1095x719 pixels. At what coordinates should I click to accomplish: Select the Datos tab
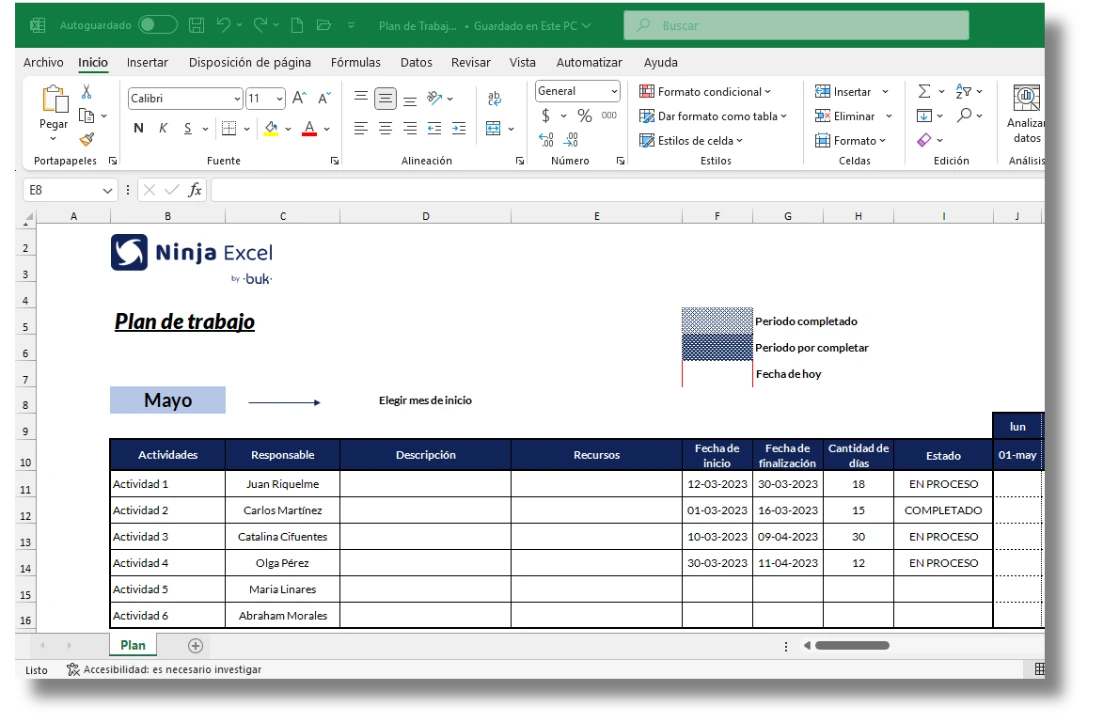[416, 62]
